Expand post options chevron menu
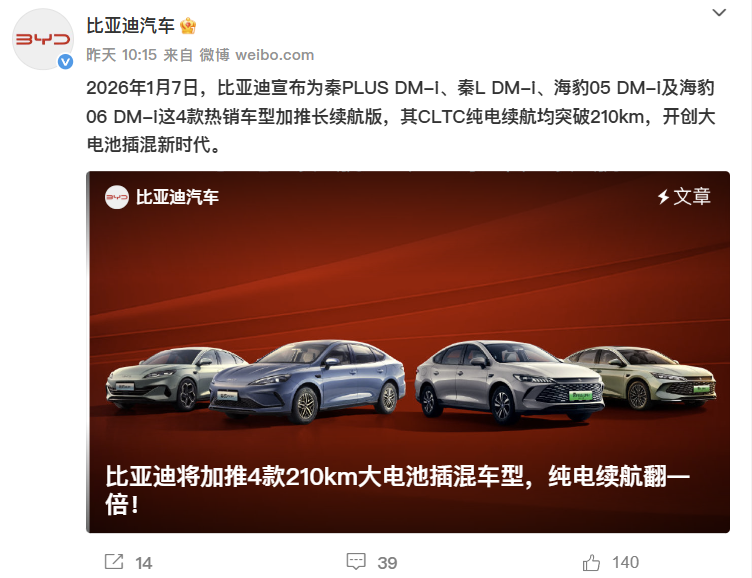The height and width of the screenshot is (578, 752). point(719,12)
